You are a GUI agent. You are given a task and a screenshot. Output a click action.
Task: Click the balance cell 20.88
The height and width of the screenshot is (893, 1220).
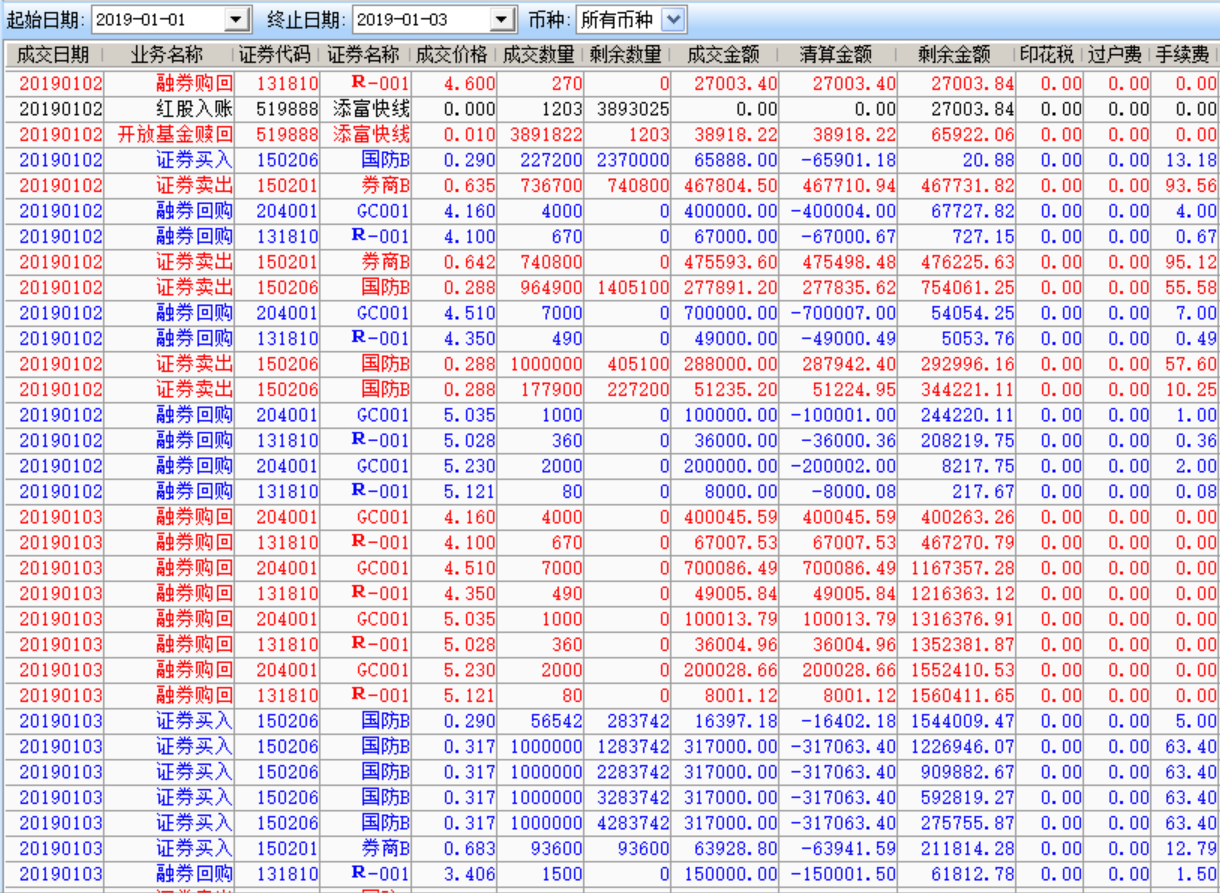(x=956, y=160)
